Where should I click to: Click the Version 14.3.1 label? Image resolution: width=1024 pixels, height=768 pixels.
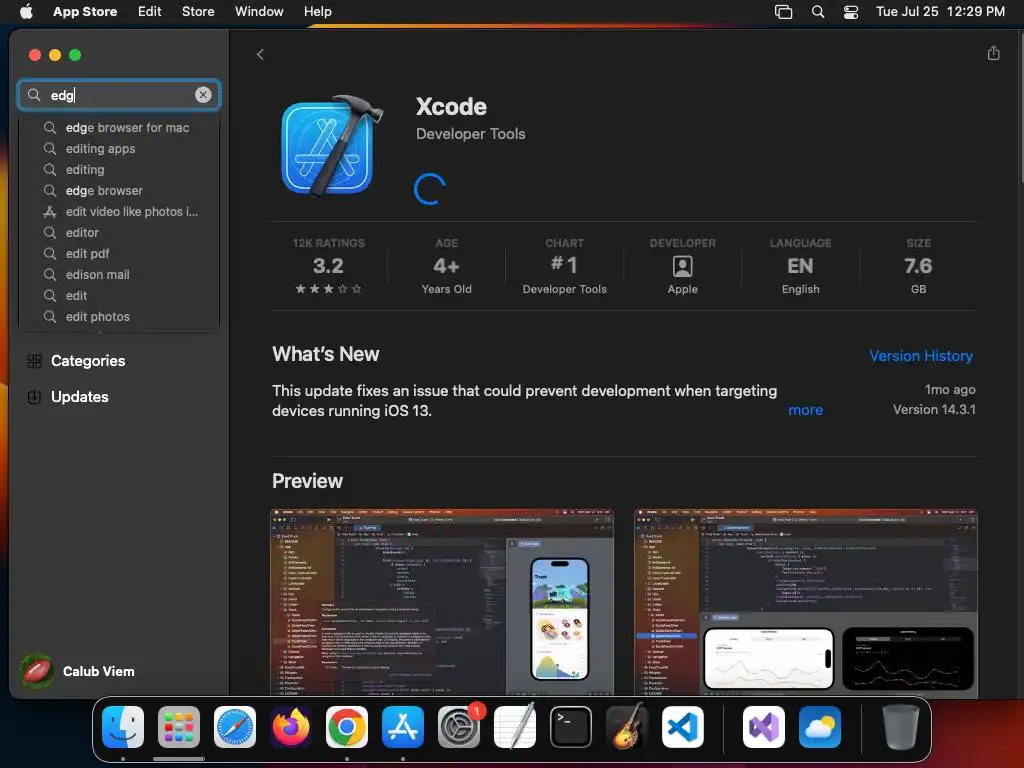[934, 409]
